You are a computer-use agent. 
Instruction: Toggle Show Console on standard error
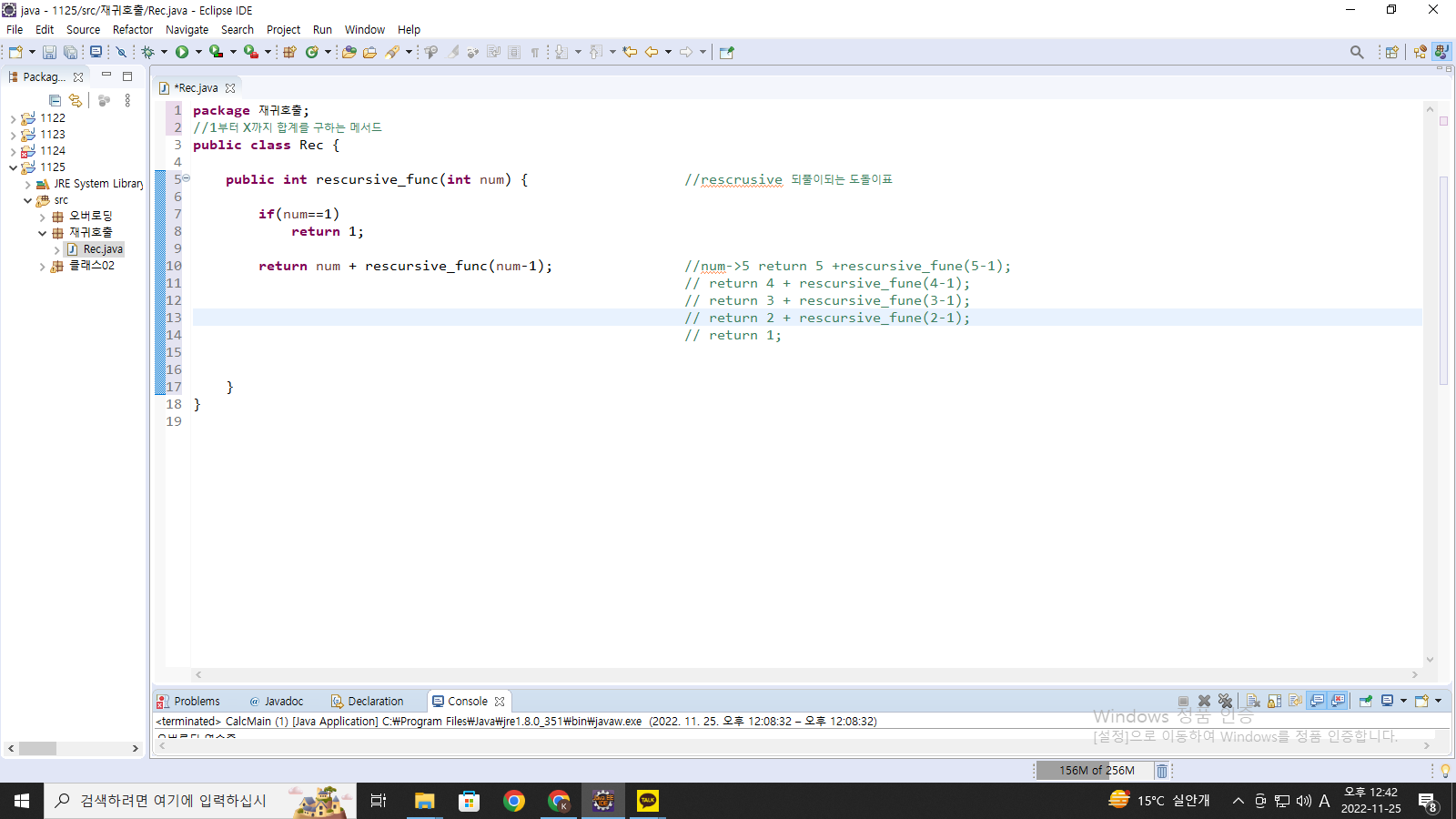pyautogui.click(x=1338, y=701)
